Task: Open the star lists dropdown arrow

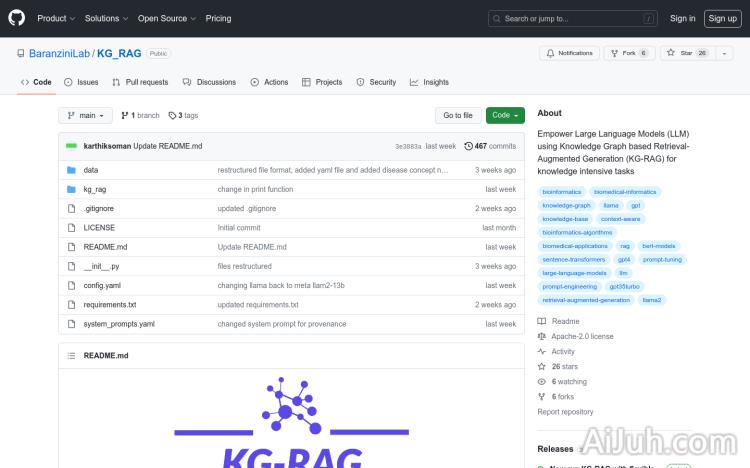Action: (x=724, y=53)
